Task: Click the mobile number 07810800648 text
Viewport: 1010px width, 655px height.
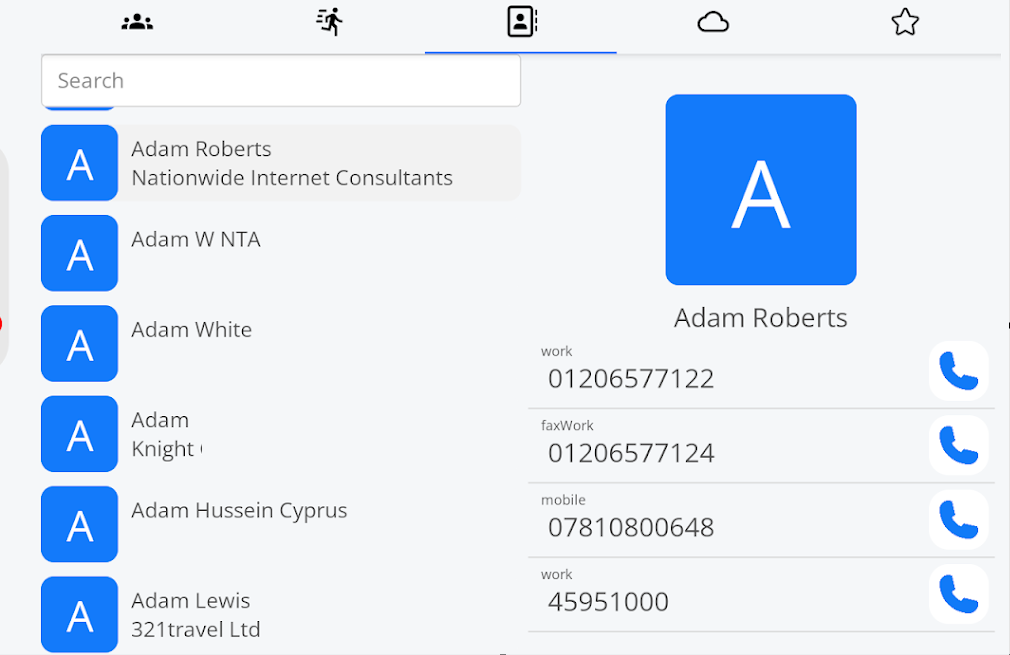Action: click(x=631, y=528)
